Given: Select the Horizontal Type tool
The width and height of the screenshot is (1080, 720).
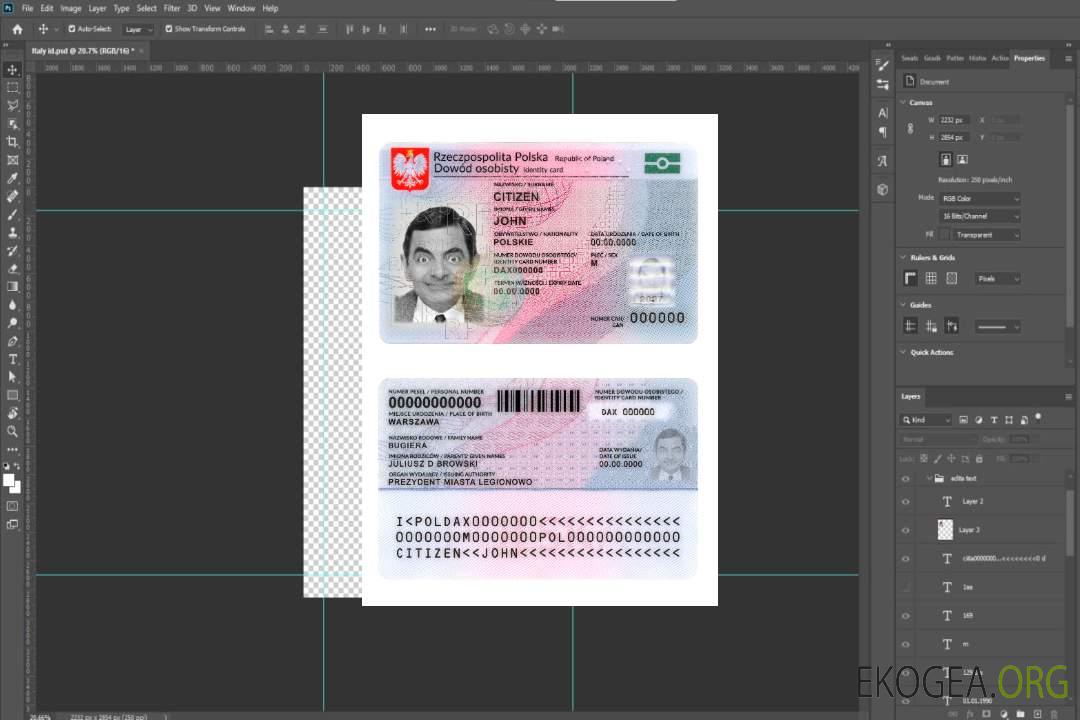Looking at the screenshot, I should point(12,359).
